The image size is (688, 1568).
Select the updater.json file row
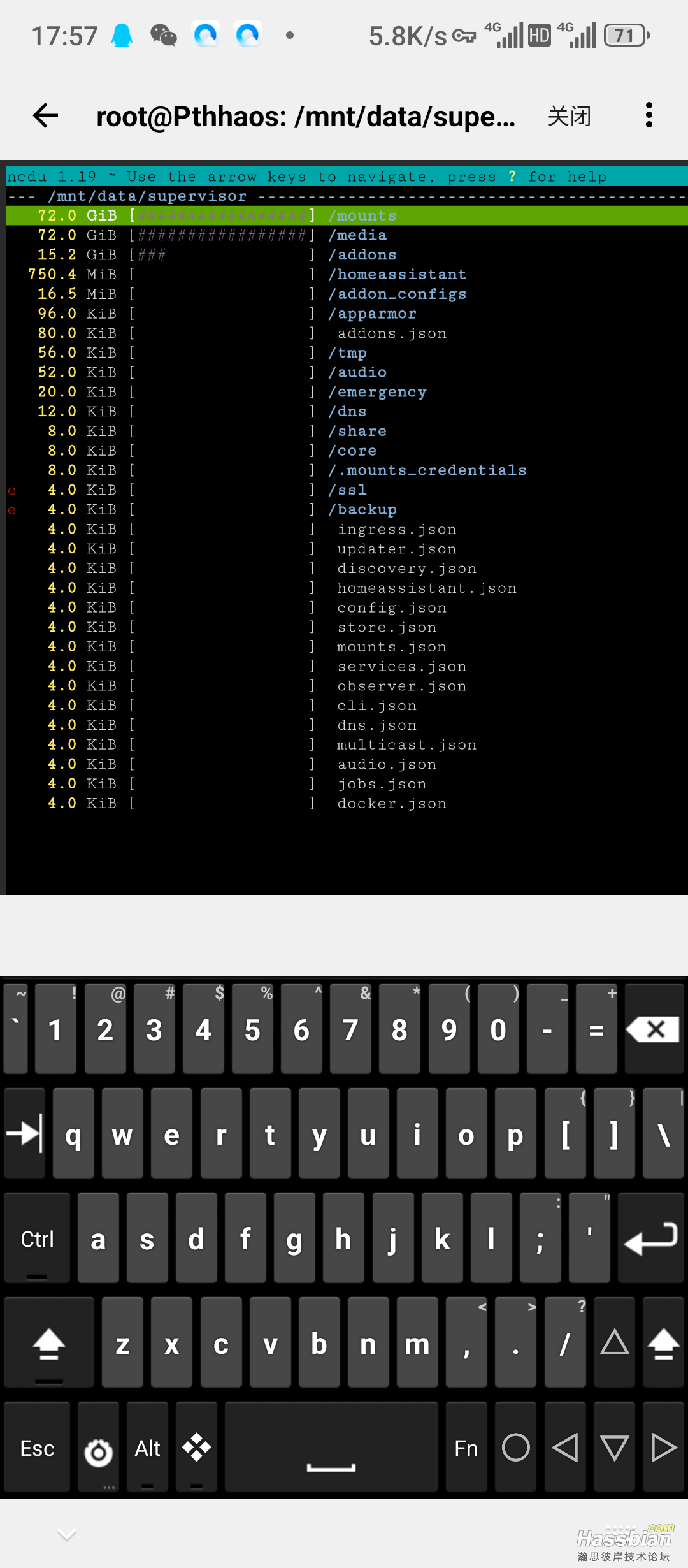click(347, 549)
